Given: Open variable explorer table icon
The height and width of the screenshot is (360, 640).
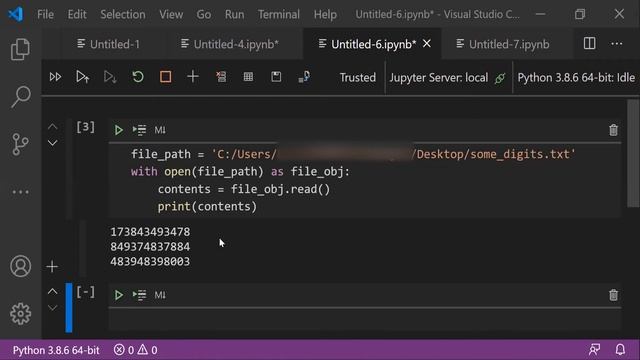Looking at the screenshot, I should (x=248, y=77).
